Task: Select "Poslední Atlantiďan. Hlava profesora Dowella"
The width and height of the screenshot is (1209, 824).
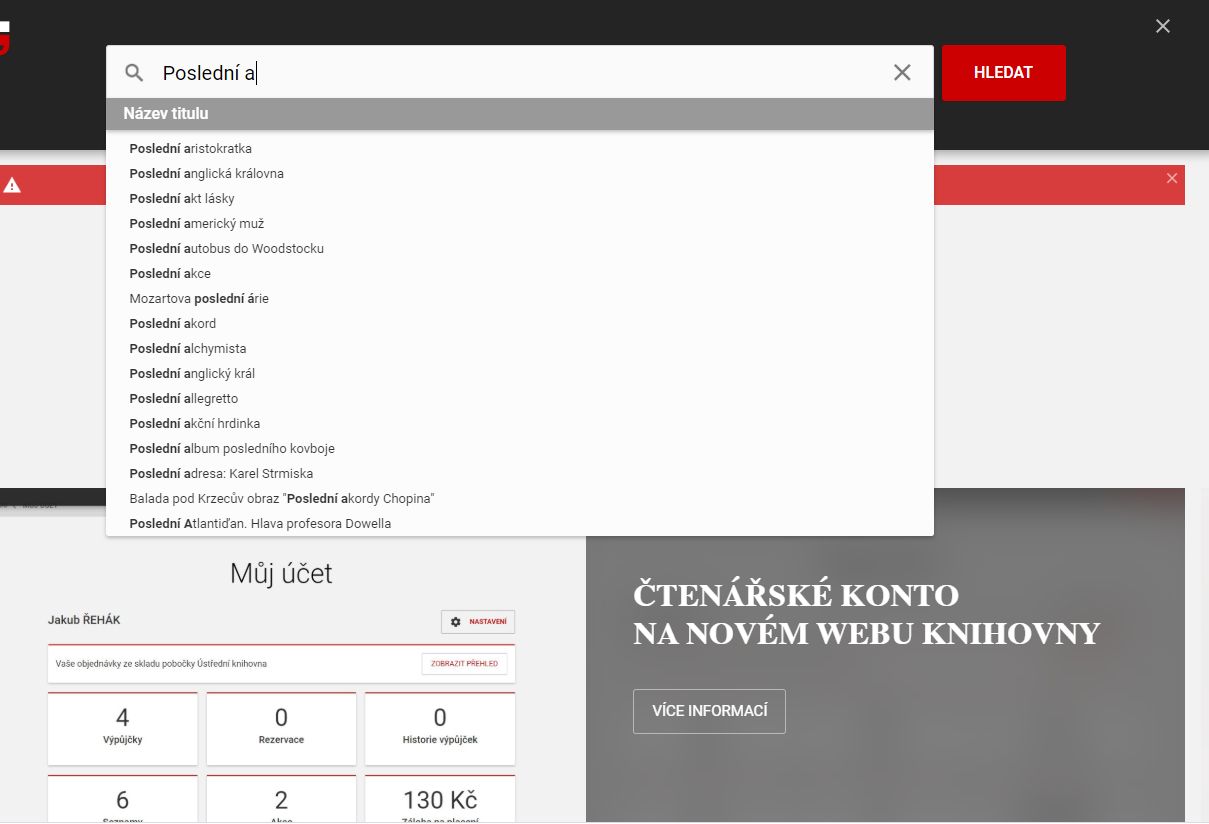Action: tap(260, 524)
